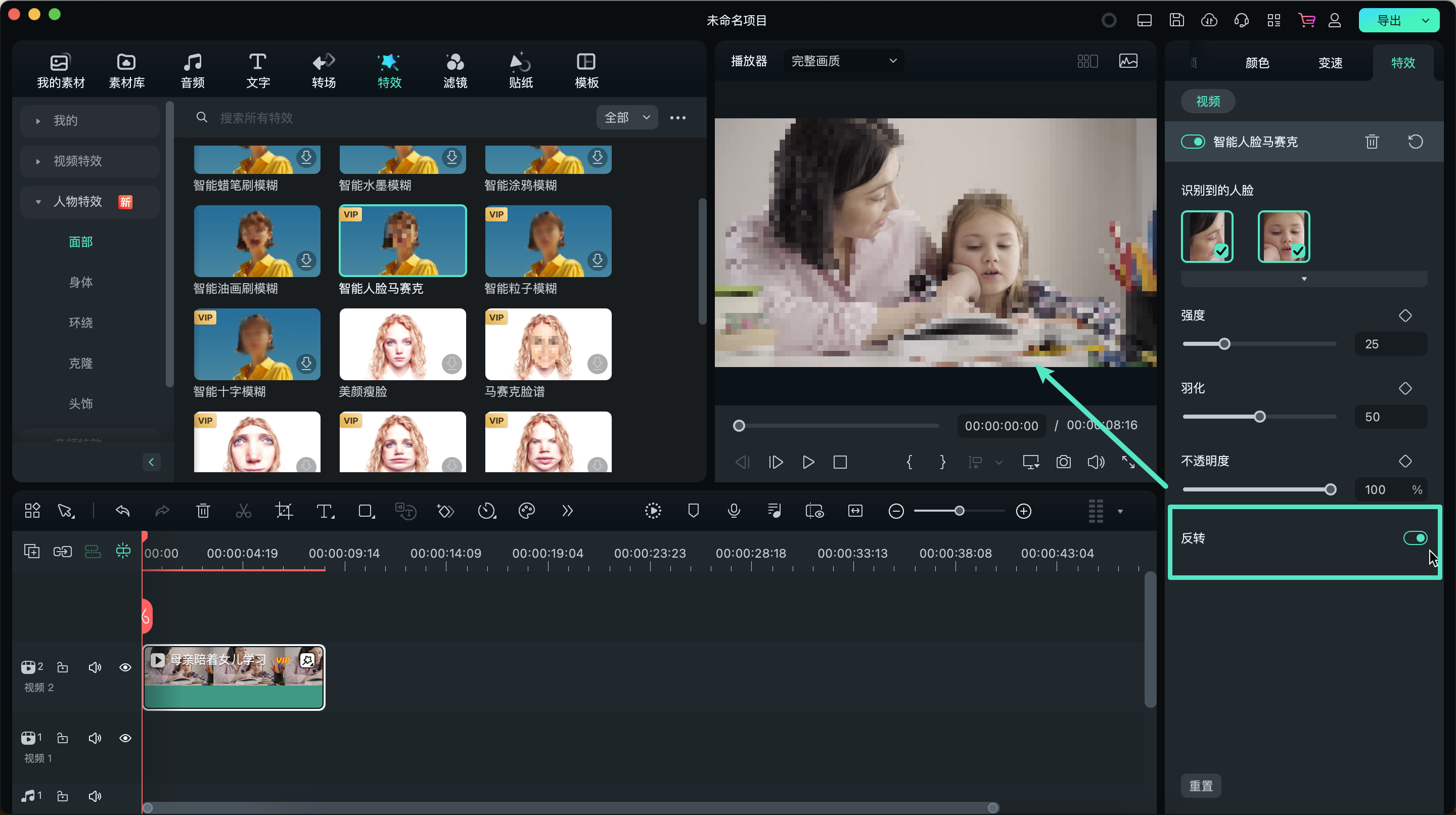Delete the 智能人脸马赛克 effect with trash icon
Image resolution: width=1456 pixels, height=815 pixels.
coord(1372,141)
